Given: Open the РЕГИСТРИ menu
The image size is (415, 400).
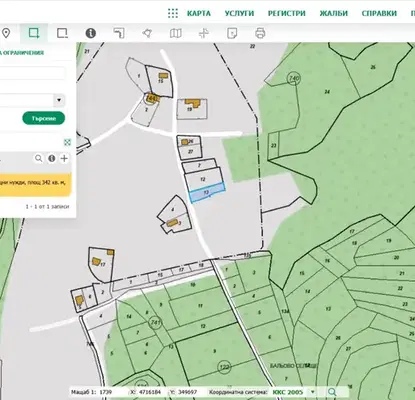Looking at the screenshot, I should pyautogui.click(x=287, y=13).
